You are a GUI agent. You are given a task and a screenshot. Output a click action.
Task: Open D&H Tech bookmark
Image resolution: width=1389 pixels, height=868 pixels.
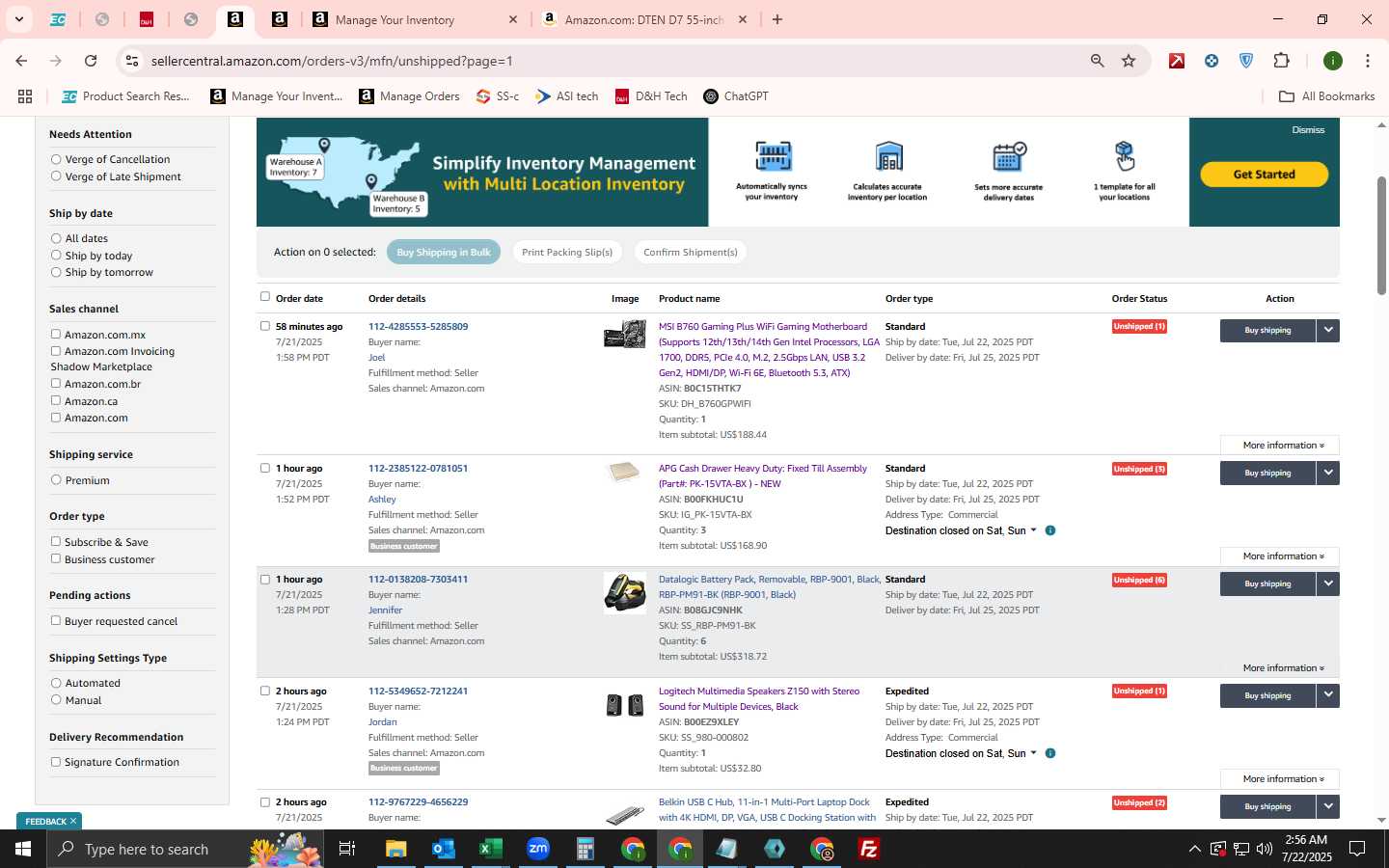(651, 96)
